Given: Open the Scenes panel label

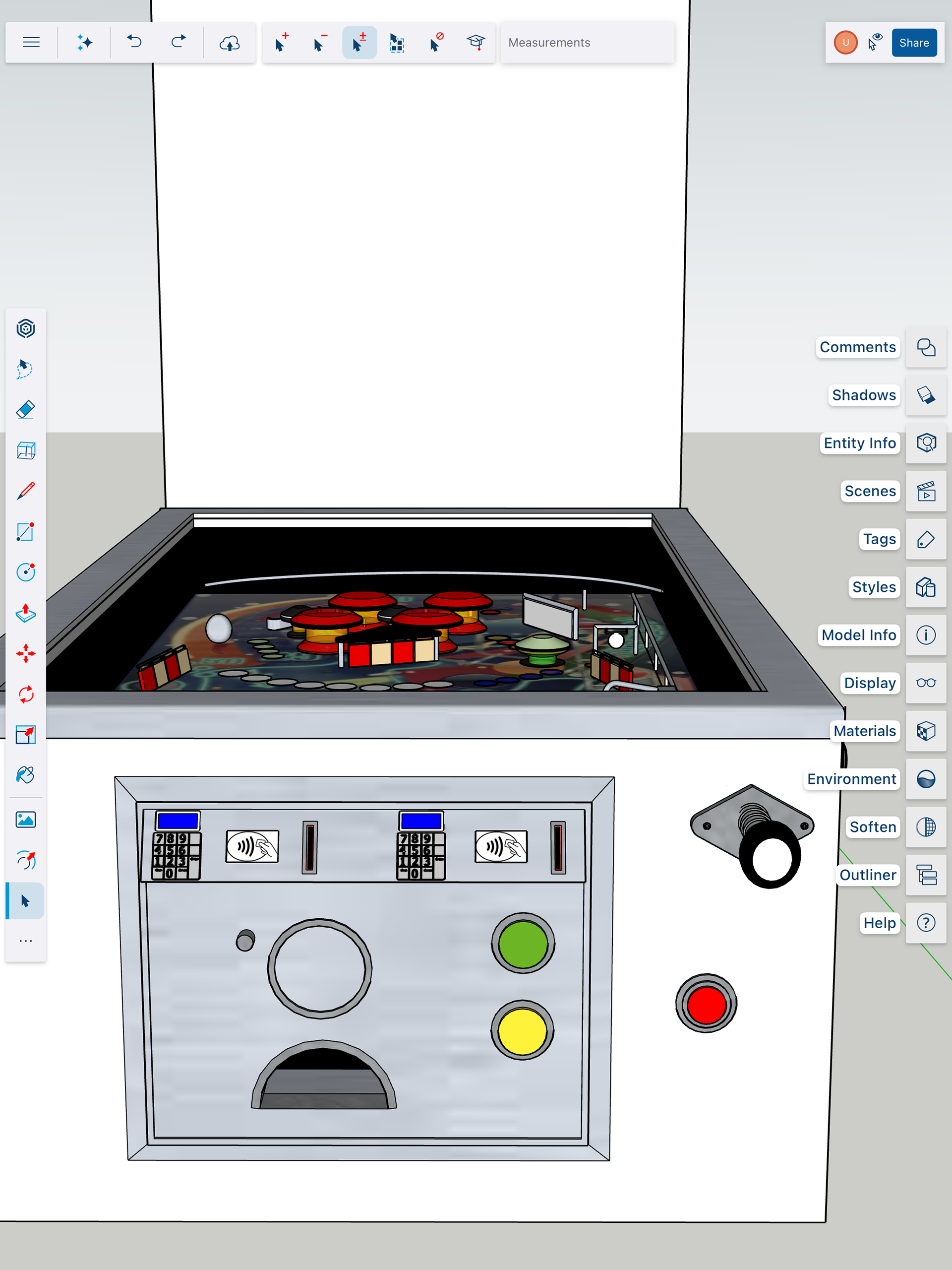Looking at the screenshot, I should click(x=869, y=491).
